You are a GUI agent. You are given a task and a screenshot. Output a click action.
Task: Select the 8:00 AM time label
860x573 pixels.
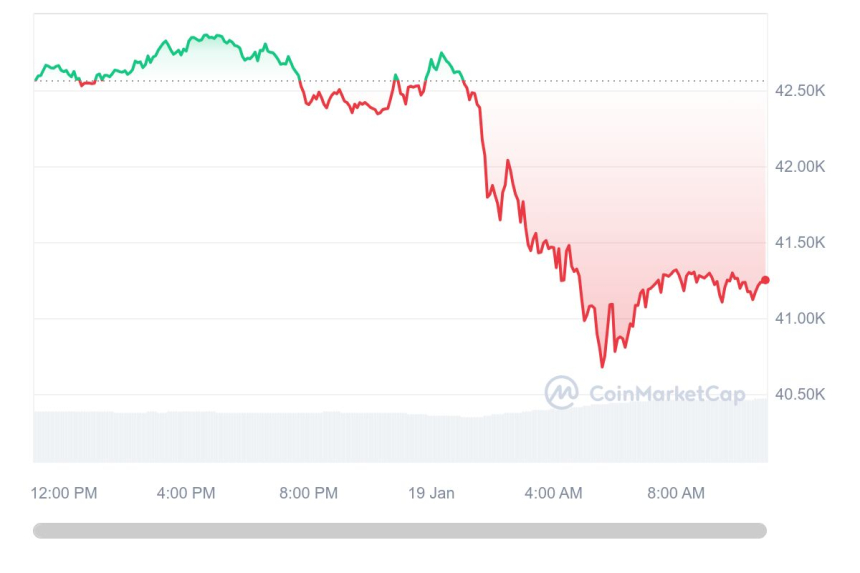676,493
